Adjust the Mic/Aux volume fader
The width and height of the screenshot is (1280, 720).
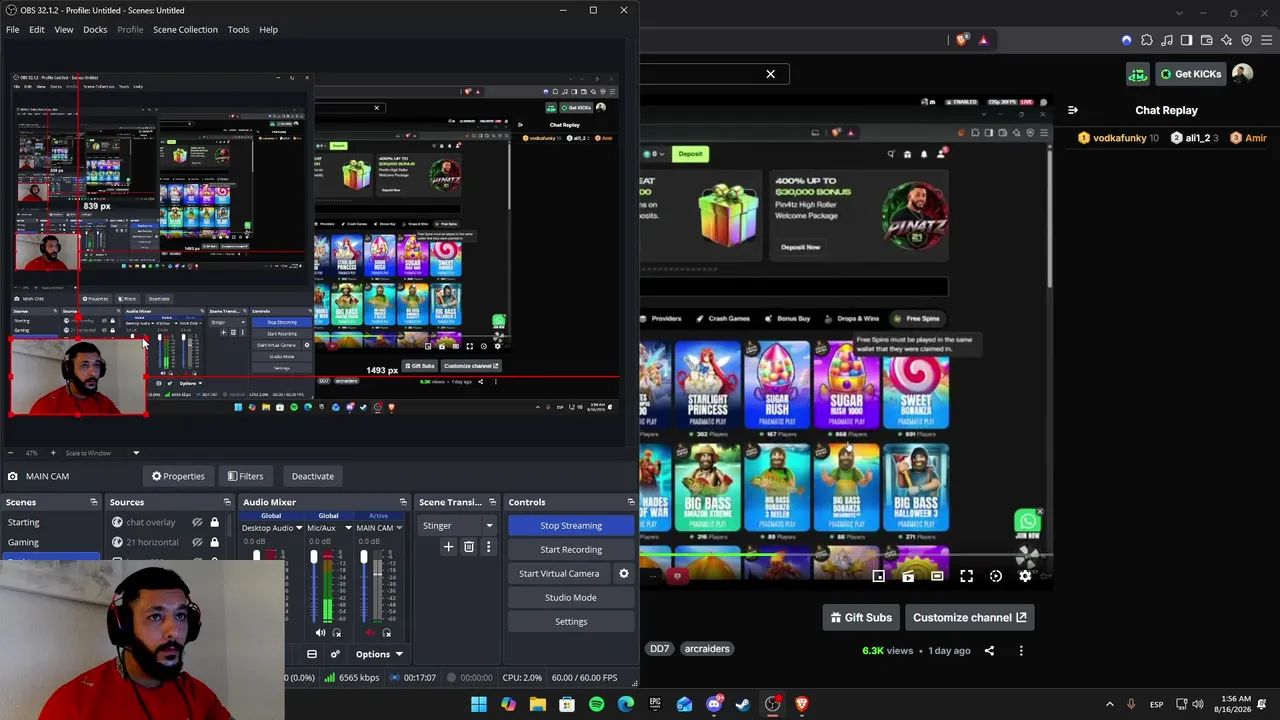(313, 558)
